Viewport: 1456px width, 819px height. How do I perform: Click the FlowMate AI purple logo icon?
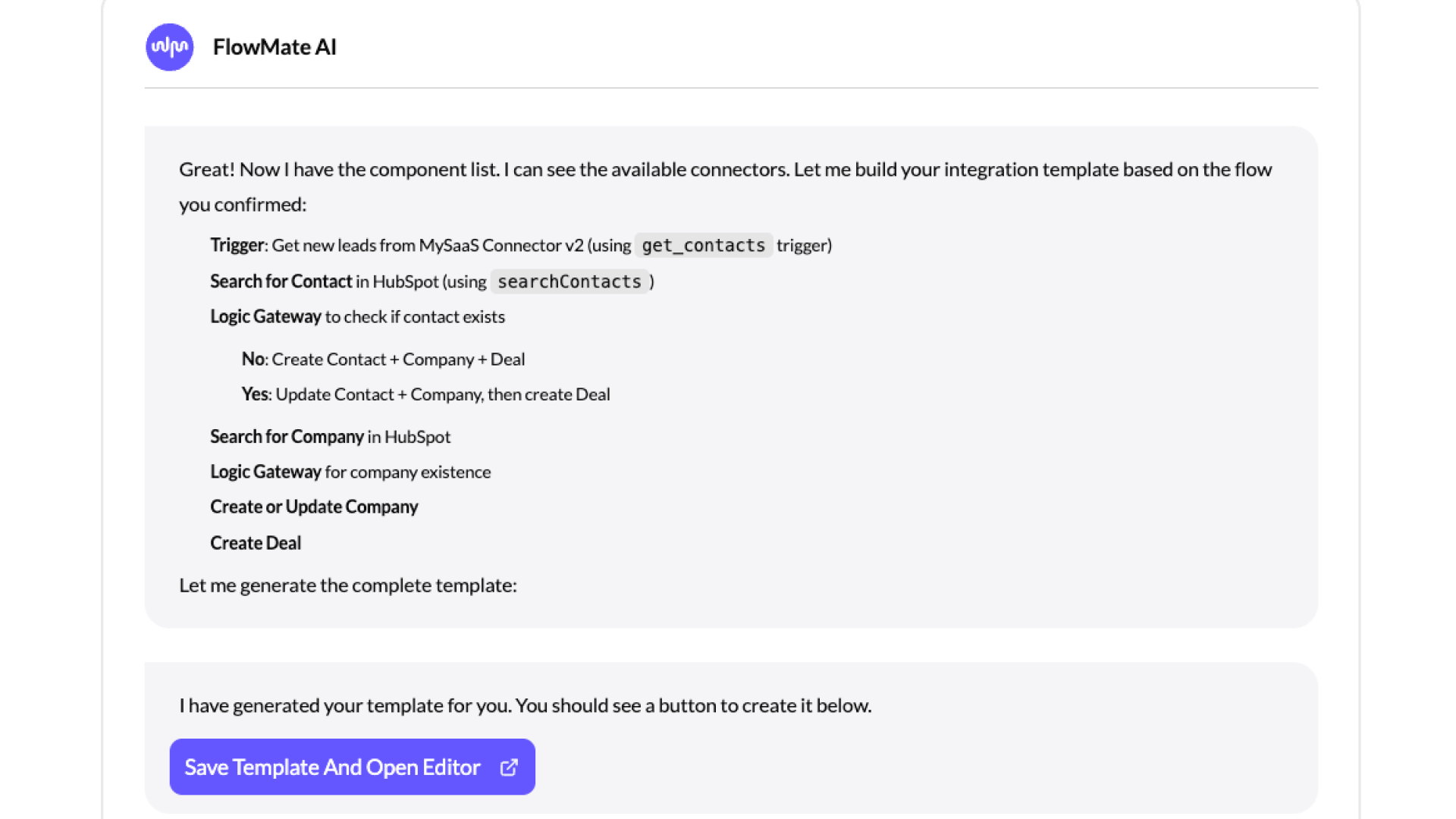(x=169, y=47)
